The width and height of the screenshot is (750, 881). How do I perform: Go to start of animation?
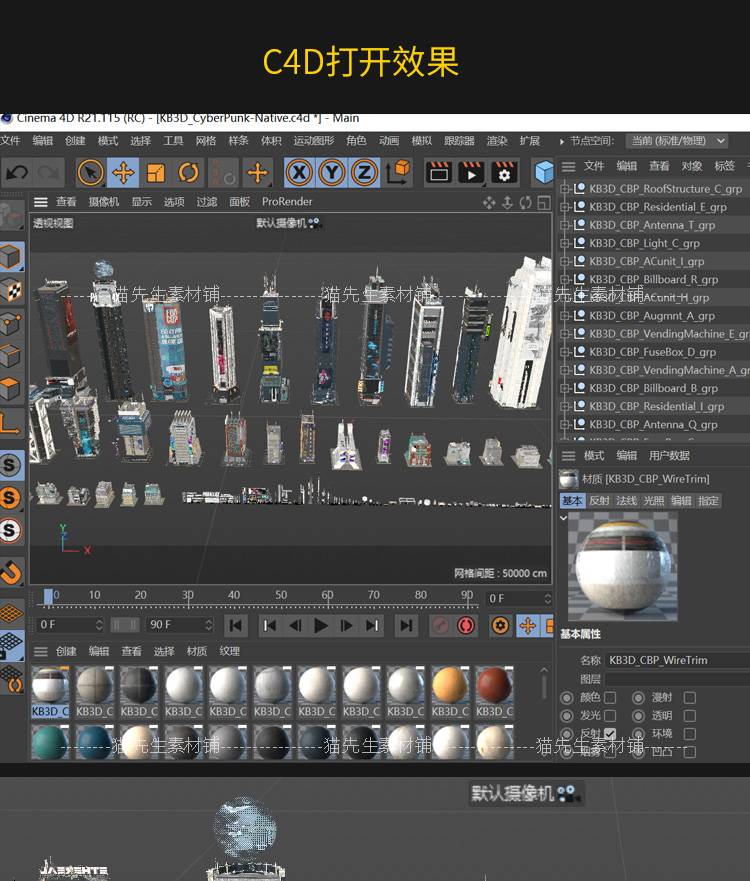click(236, 625)
